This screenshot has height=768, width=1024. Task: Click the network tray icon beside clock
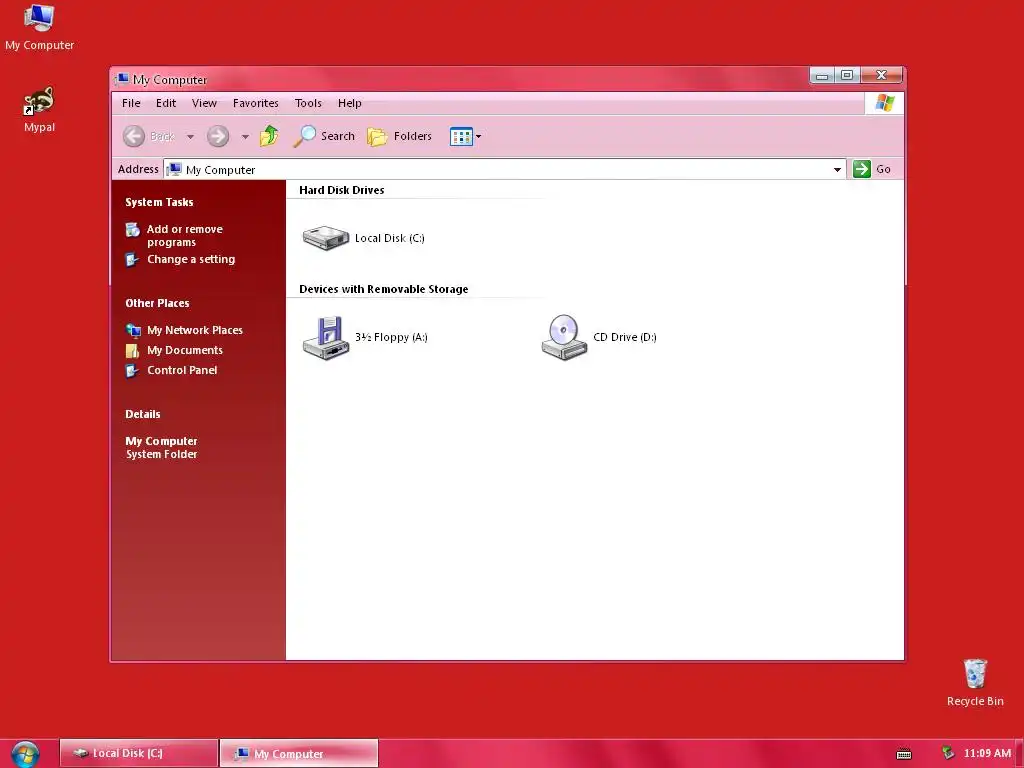click(x=948, y=753)
